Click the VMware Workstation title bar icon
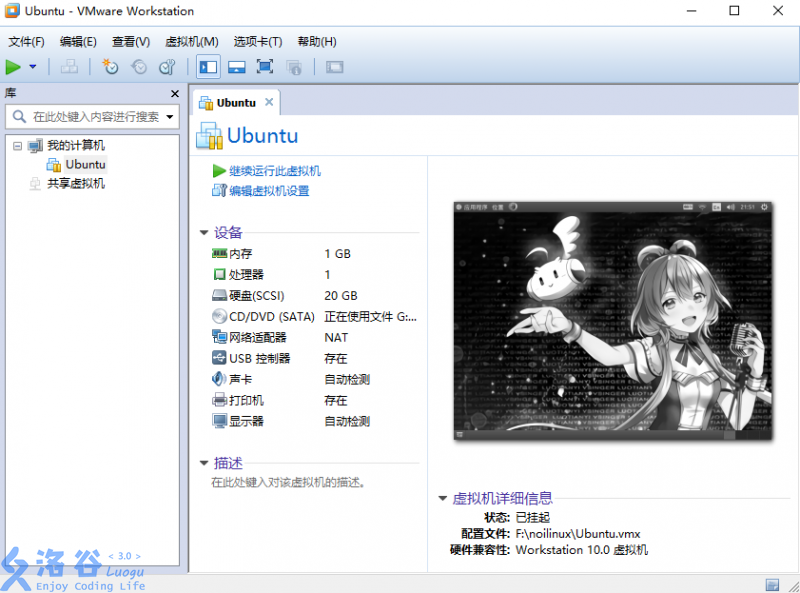 pos(12,11)
